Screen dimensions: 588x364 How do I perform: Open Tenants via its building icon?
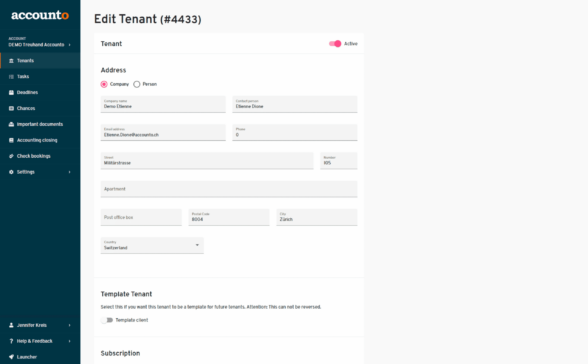[11, 61]
